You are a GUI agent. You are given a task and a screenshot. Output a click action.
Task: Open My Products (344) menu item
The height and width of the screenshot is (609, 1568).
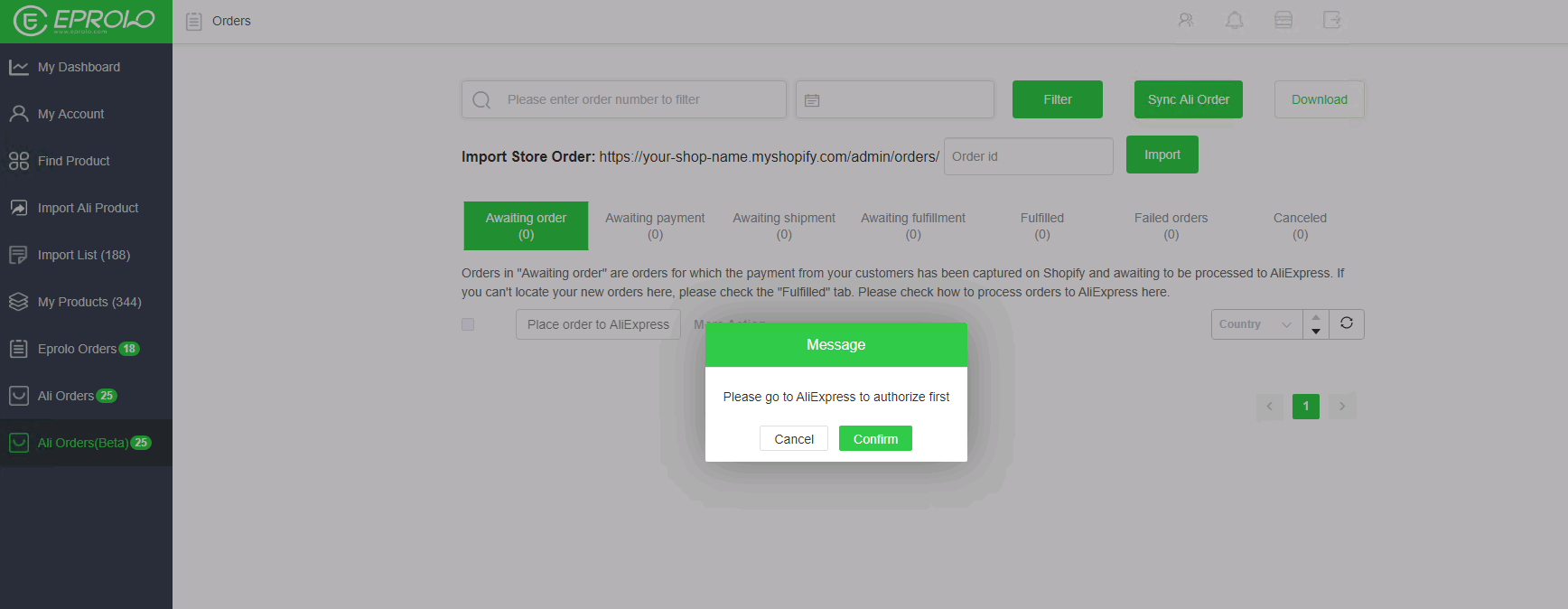pos(86,302)
